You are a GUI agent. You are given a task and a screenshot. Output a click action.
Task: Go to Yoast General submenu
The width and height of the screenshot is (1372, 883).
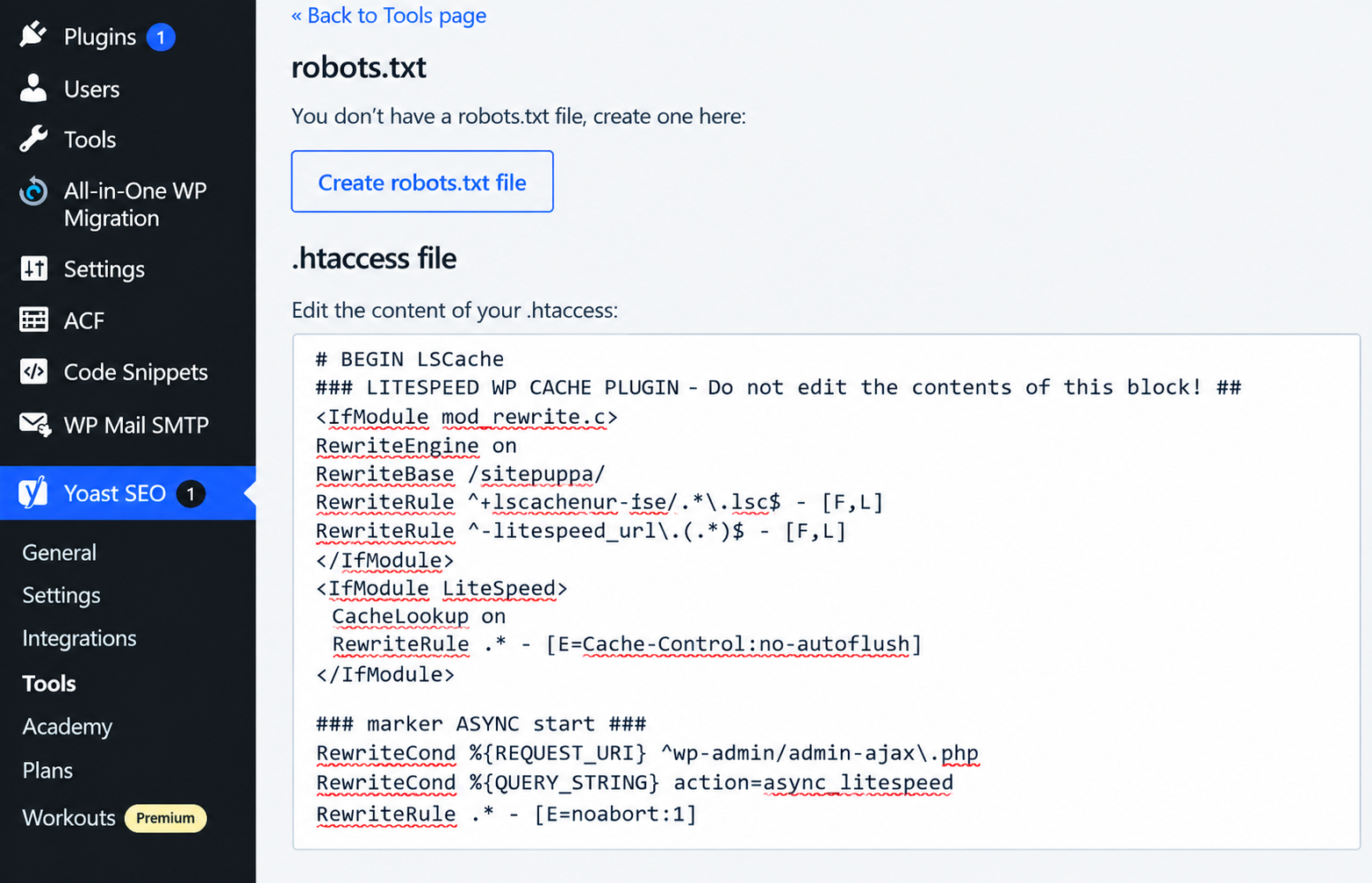[59, 552]
